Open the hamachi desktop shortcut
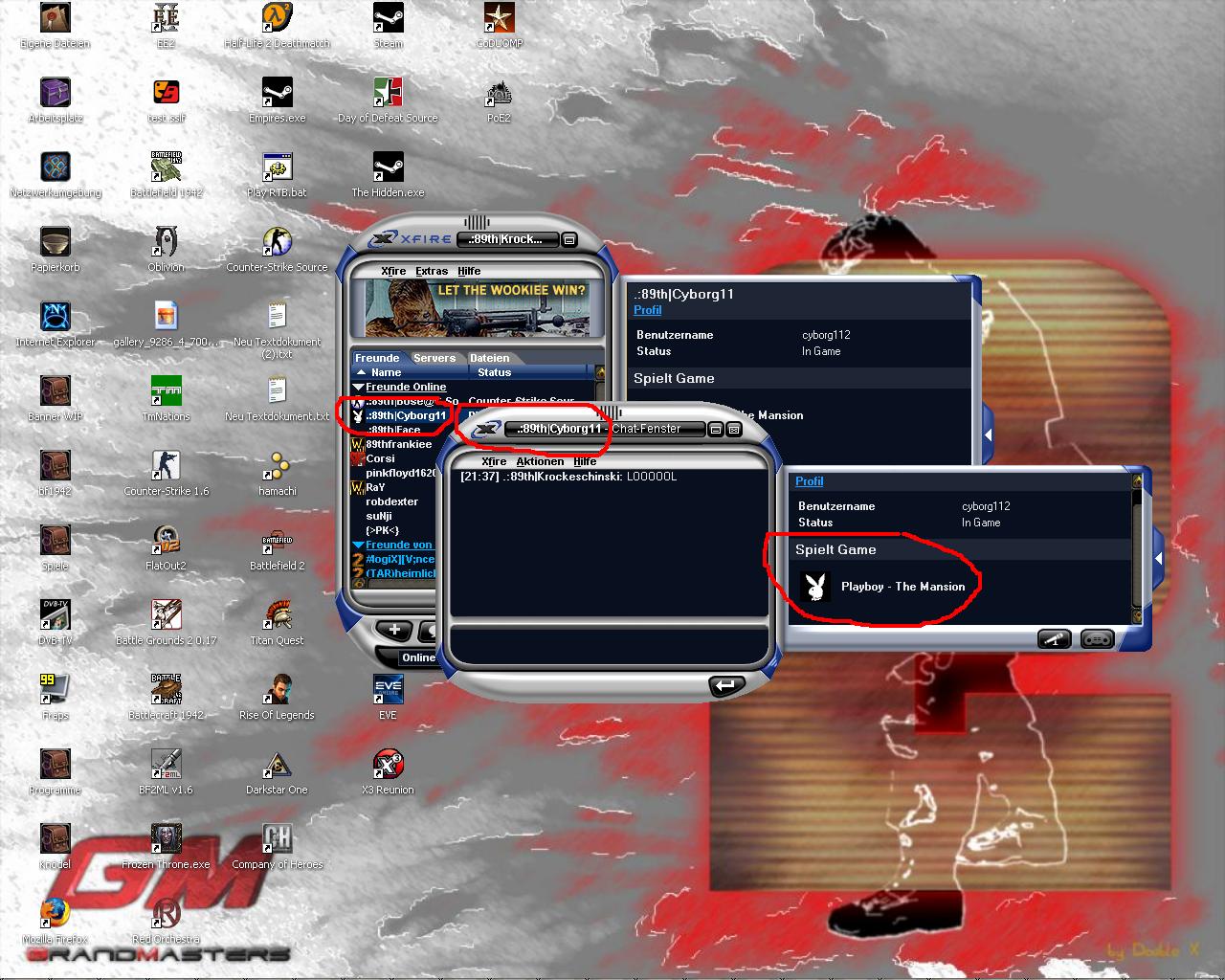This screenshot has height=980, width=1225. tap(277, 474)
